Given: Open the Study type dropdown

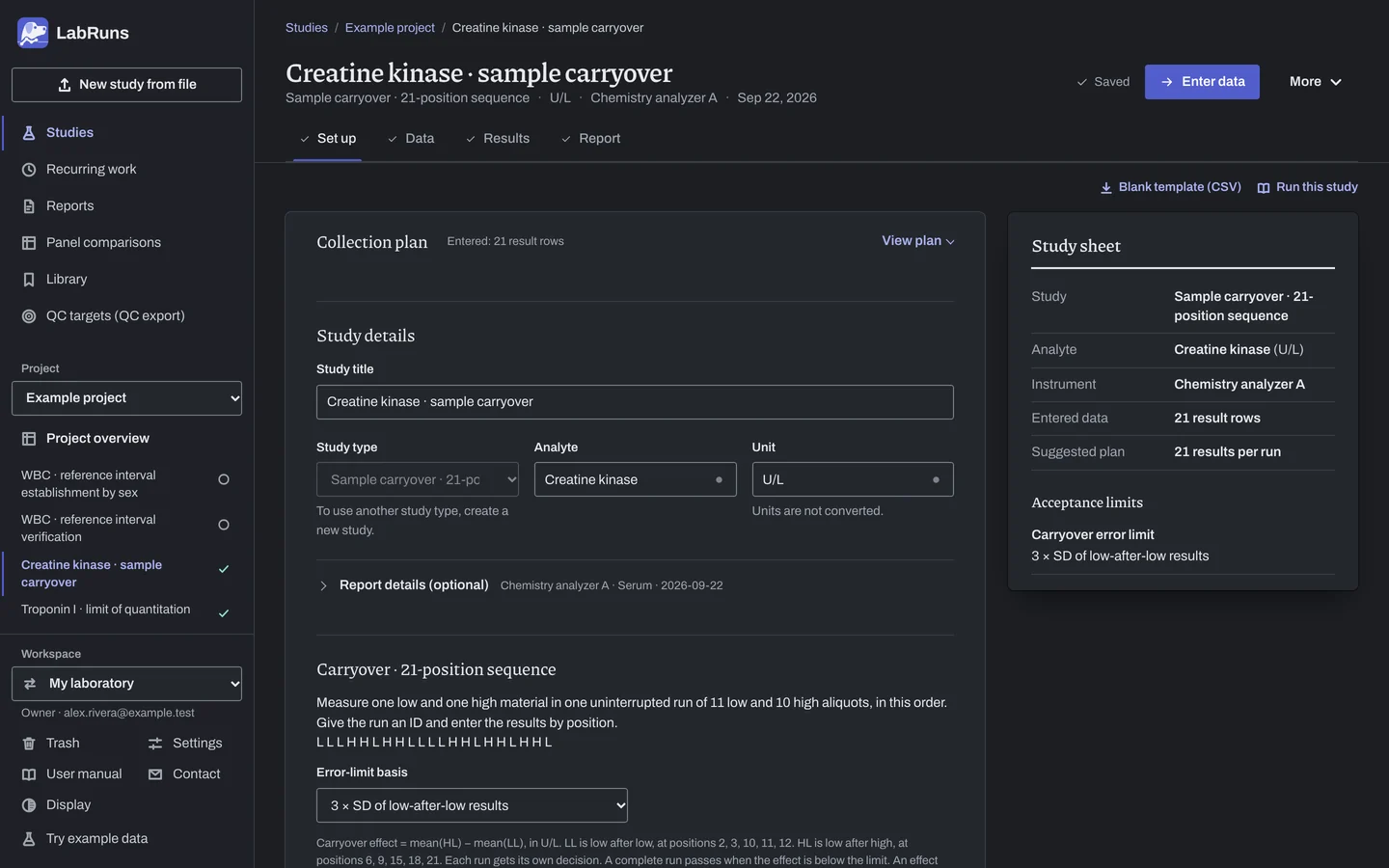Looking at the screenshot, I should (418, 479).
